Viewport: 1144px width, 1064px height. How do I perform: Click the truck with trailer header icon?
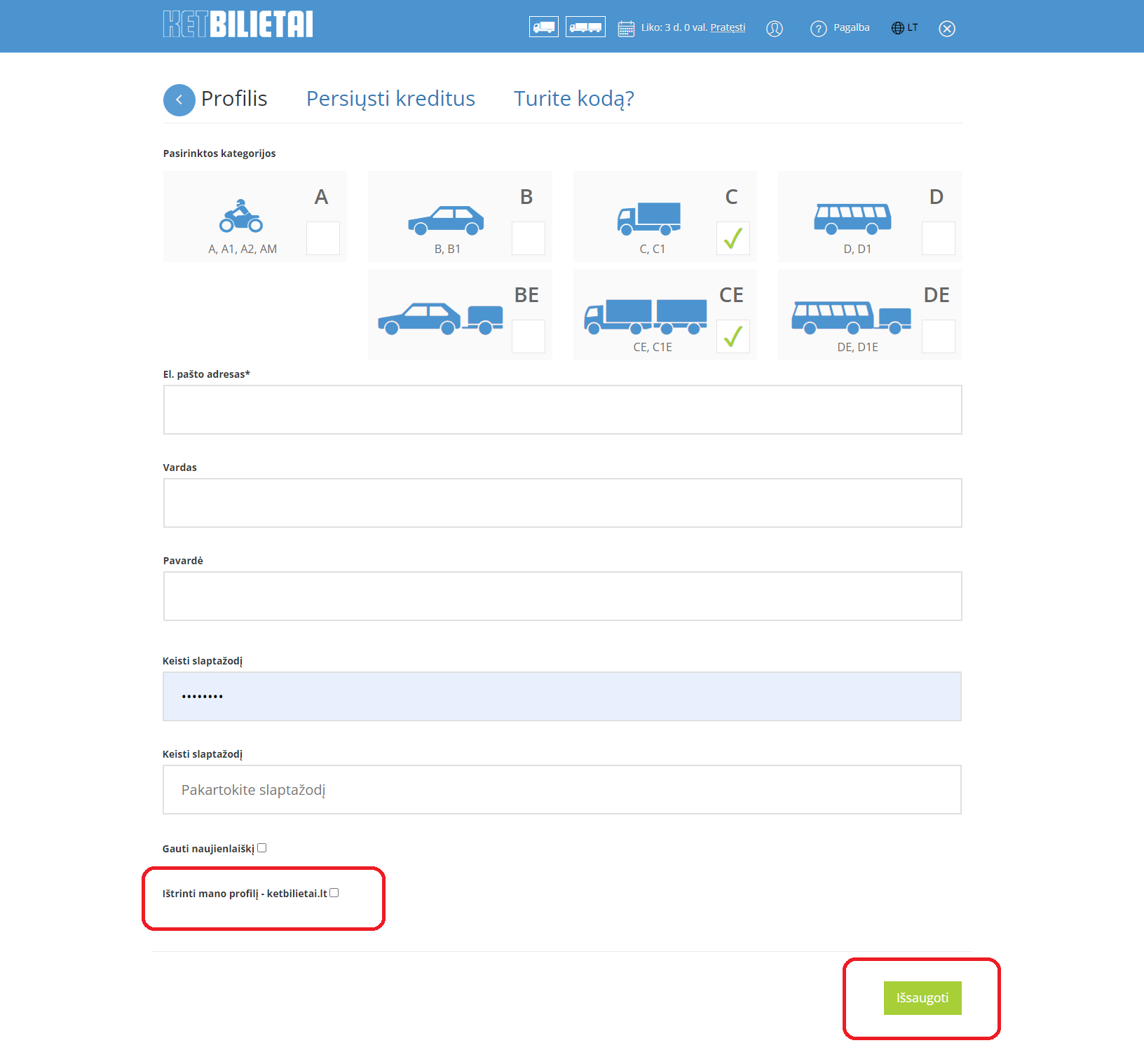click(x=585, y=27)
